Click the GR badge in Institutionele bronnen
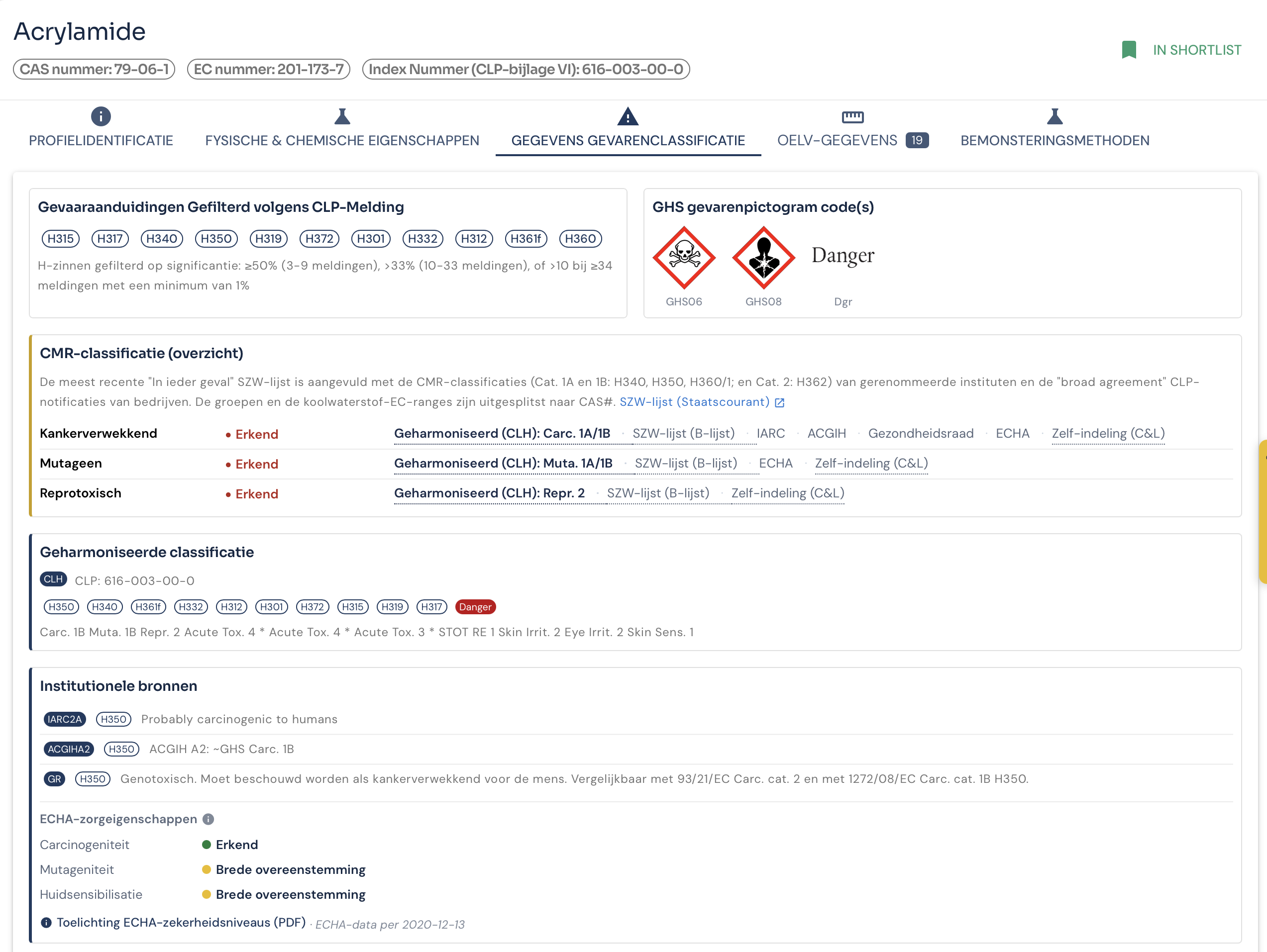The width and height of the screenshot is (1267, 952). coord(54,778)
